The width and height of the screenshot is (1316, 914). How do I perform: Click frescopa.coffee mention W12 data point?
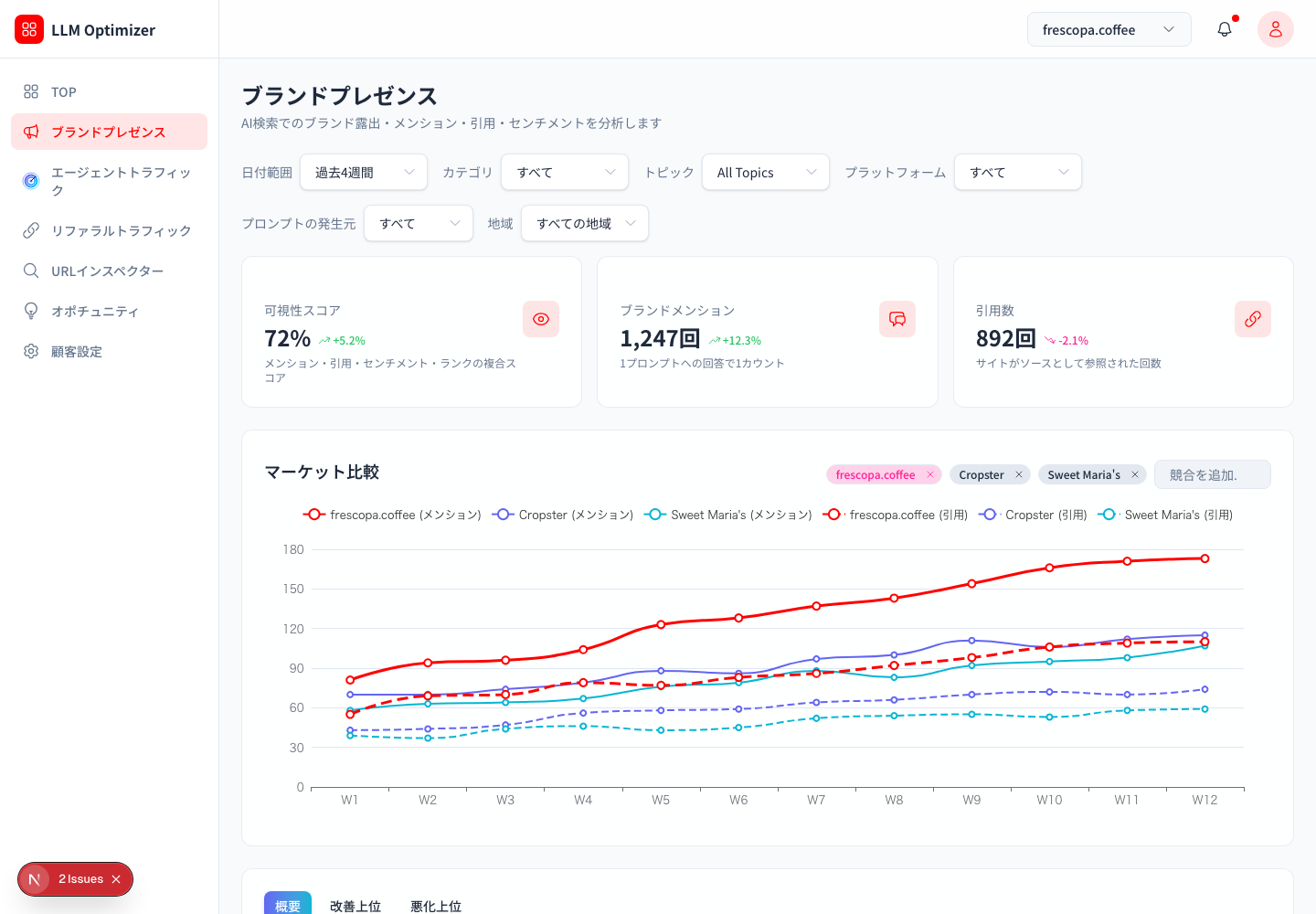(1205, 558)
